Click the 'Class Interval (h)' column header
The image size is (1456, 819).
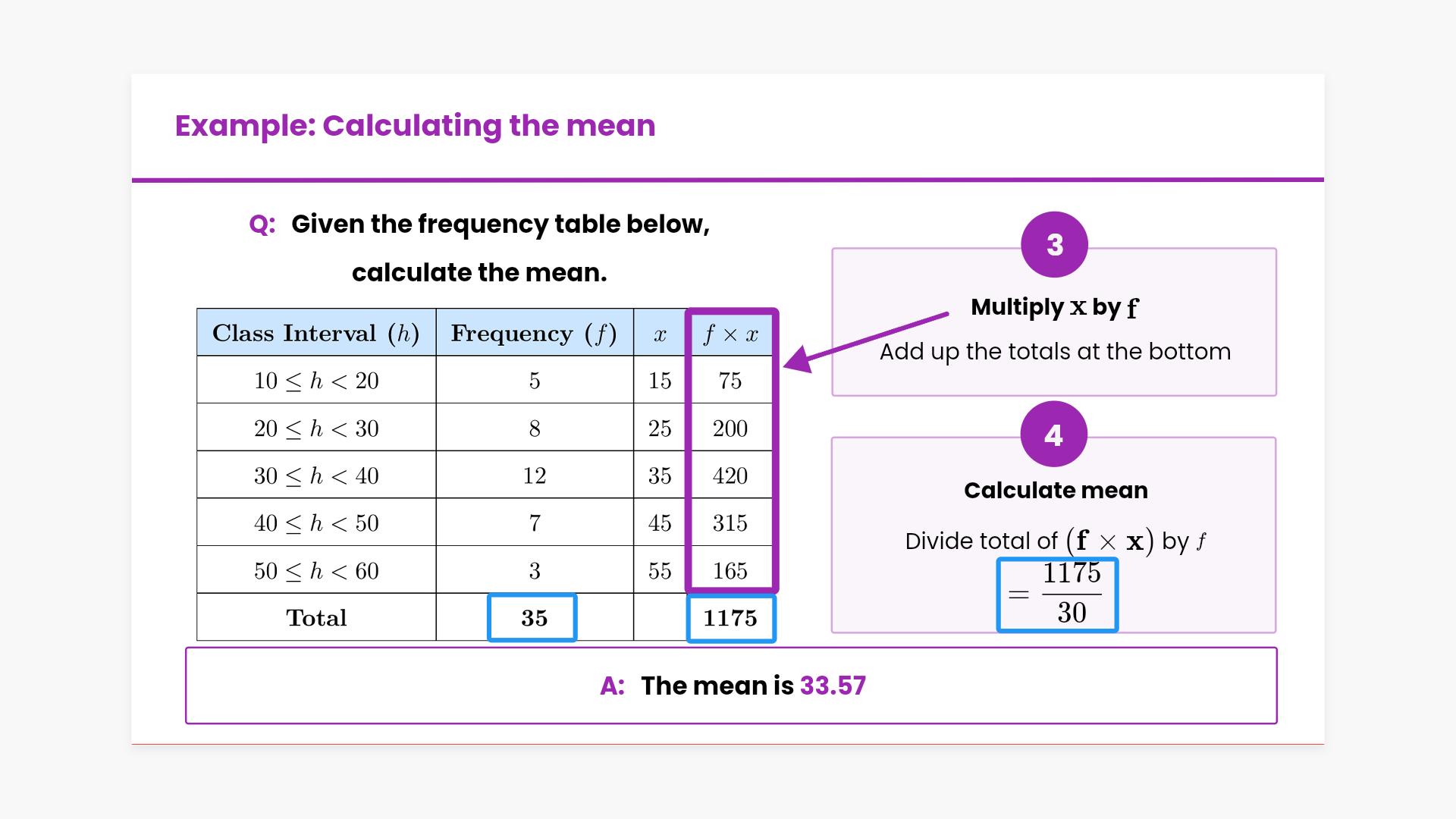315,333
